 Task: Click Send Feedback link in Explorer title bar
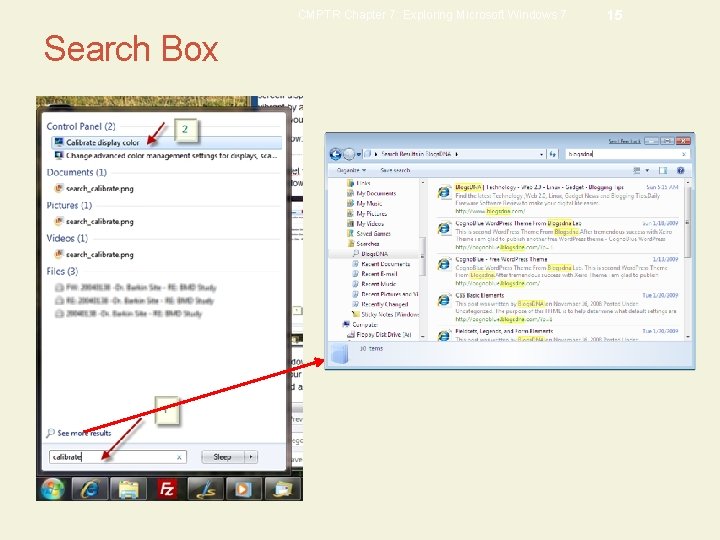[x=624, y=141]
